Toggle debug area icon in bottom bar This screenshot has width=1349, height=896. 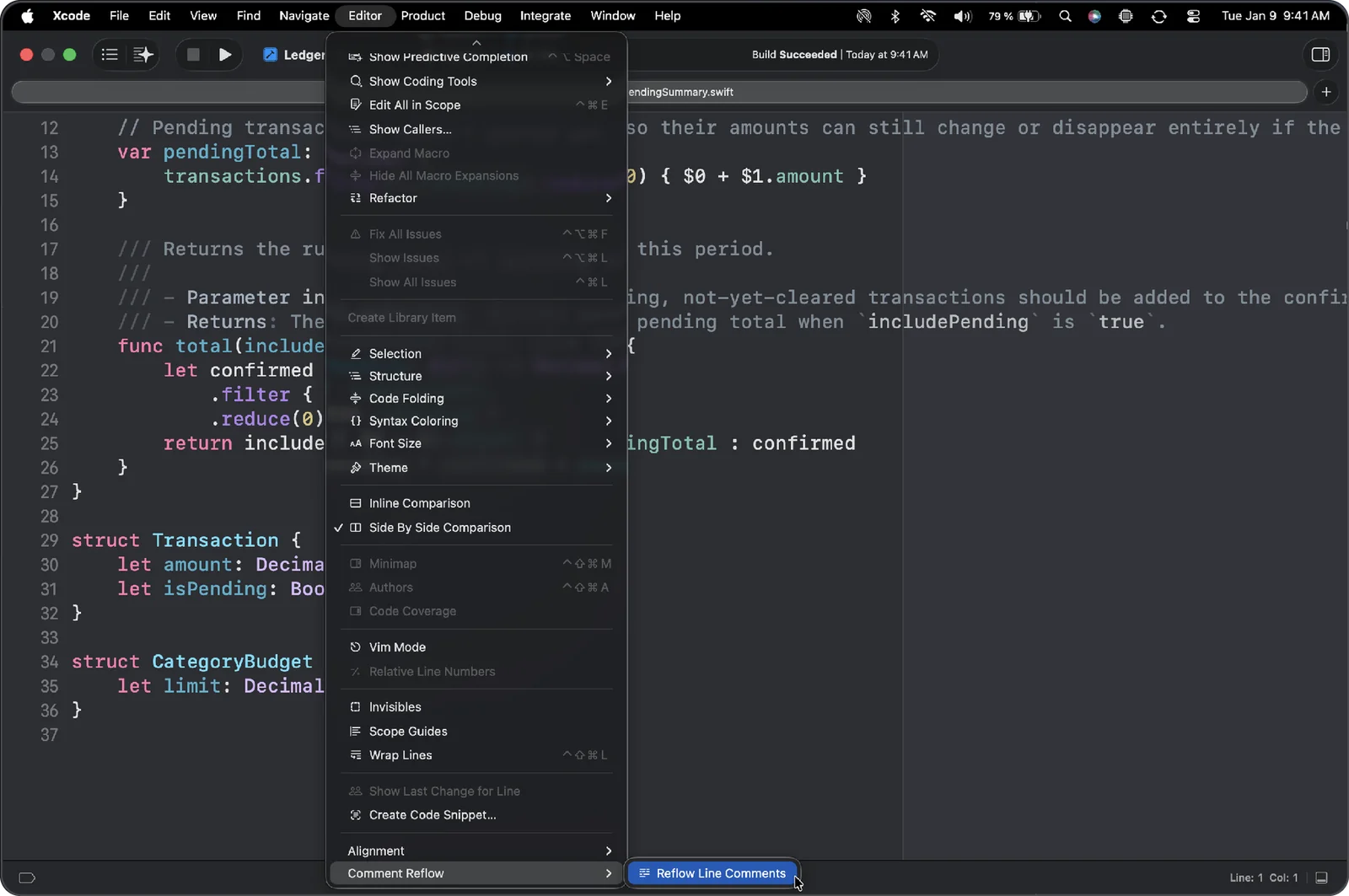(1321, 877)
